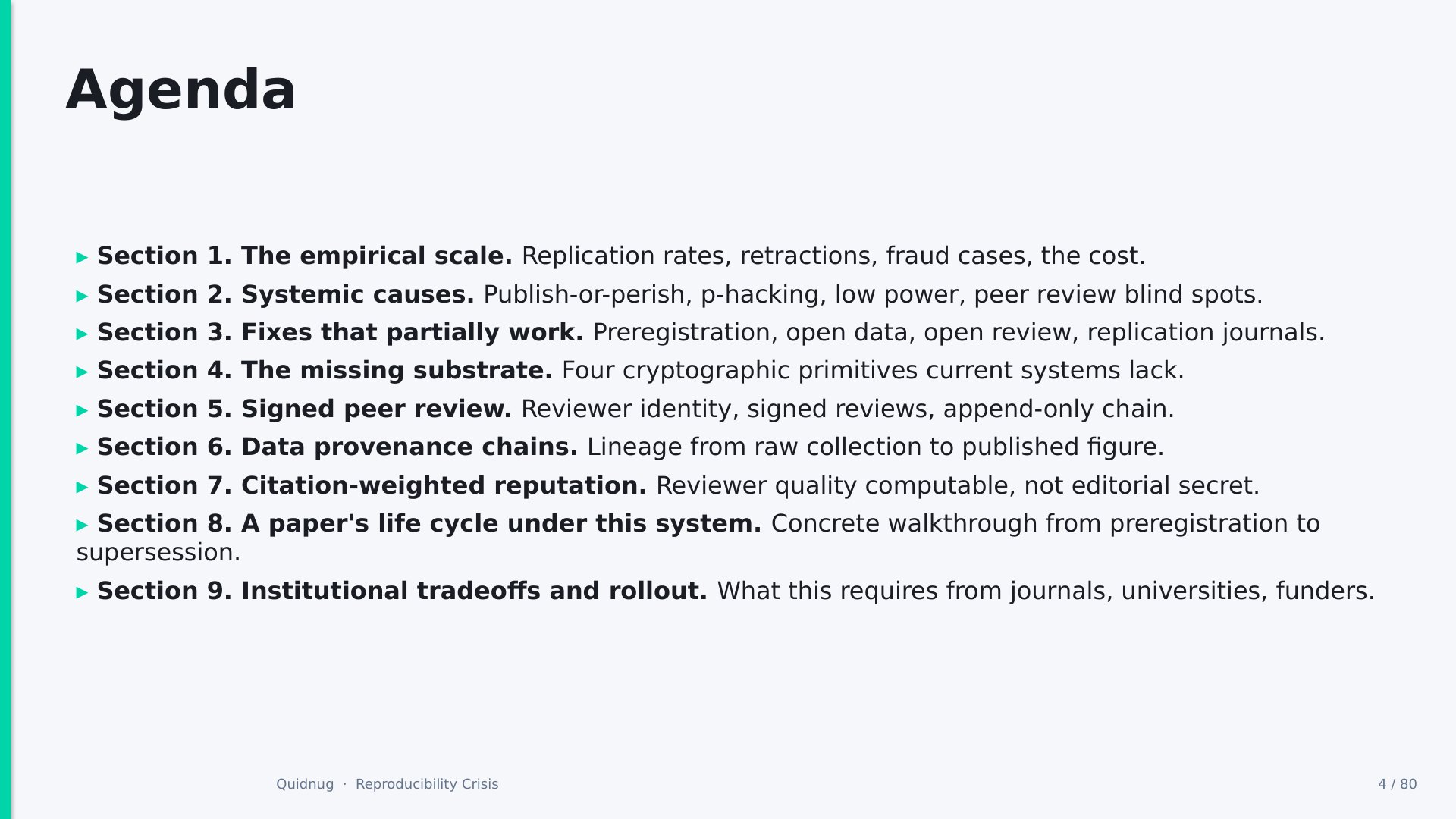
Task: Open Section 2 Systemic causes heading
Action: tap(286, 294)
